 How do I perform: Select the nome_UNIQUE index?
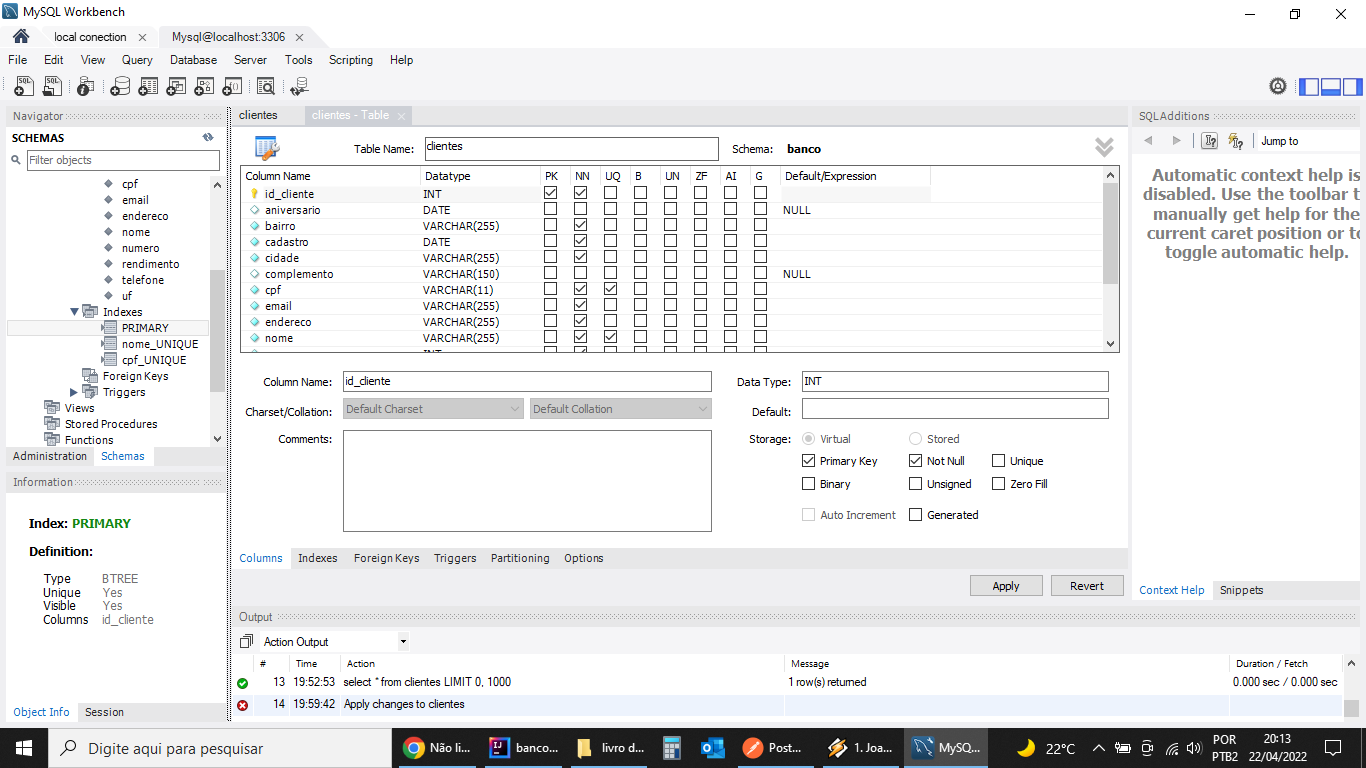[x=160, y=344]
